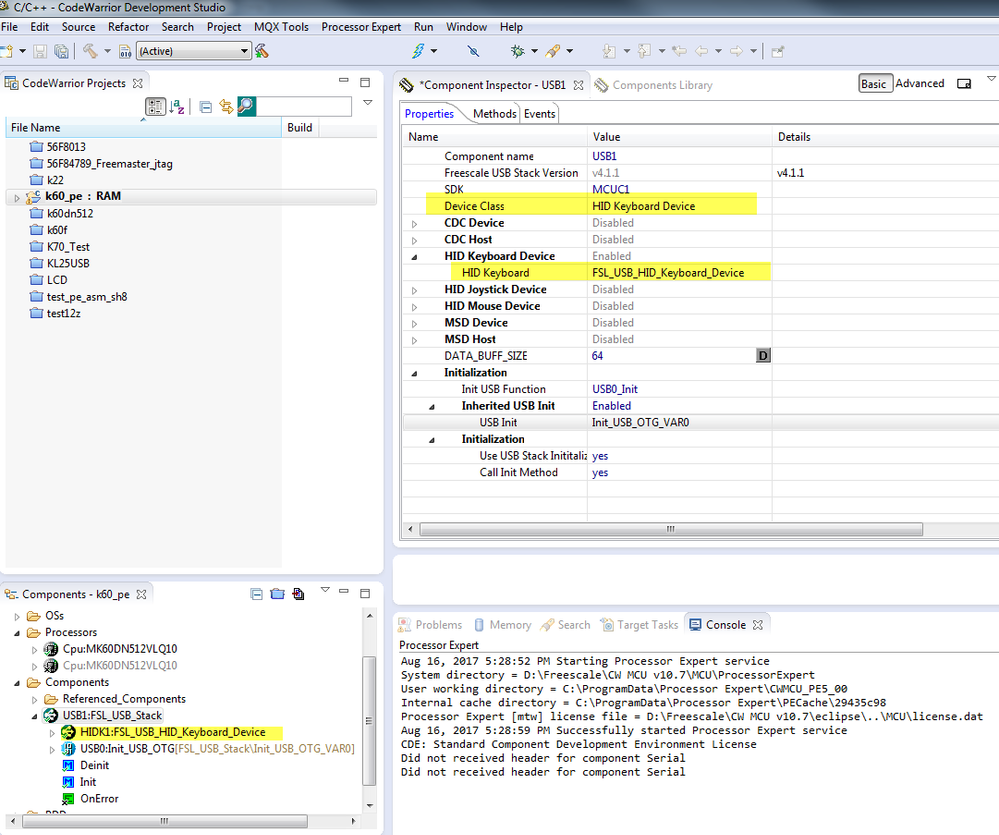The image size is (999, 835).
Task: Click the HID Keyboard Device value for Device Class
Action: [x=643, y=206]
